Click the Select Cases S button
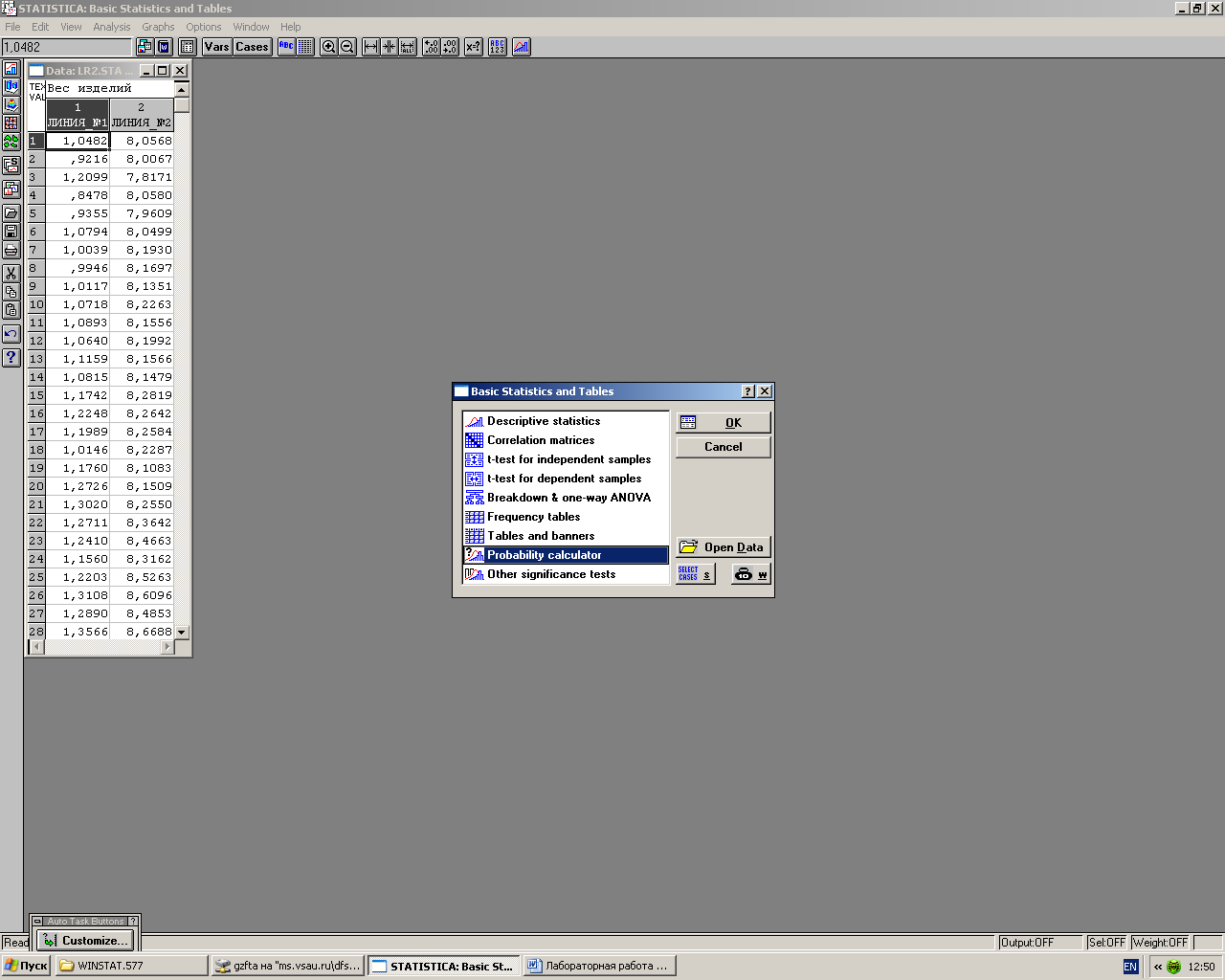The image size is (1225, 980). [x=696, y=574]
